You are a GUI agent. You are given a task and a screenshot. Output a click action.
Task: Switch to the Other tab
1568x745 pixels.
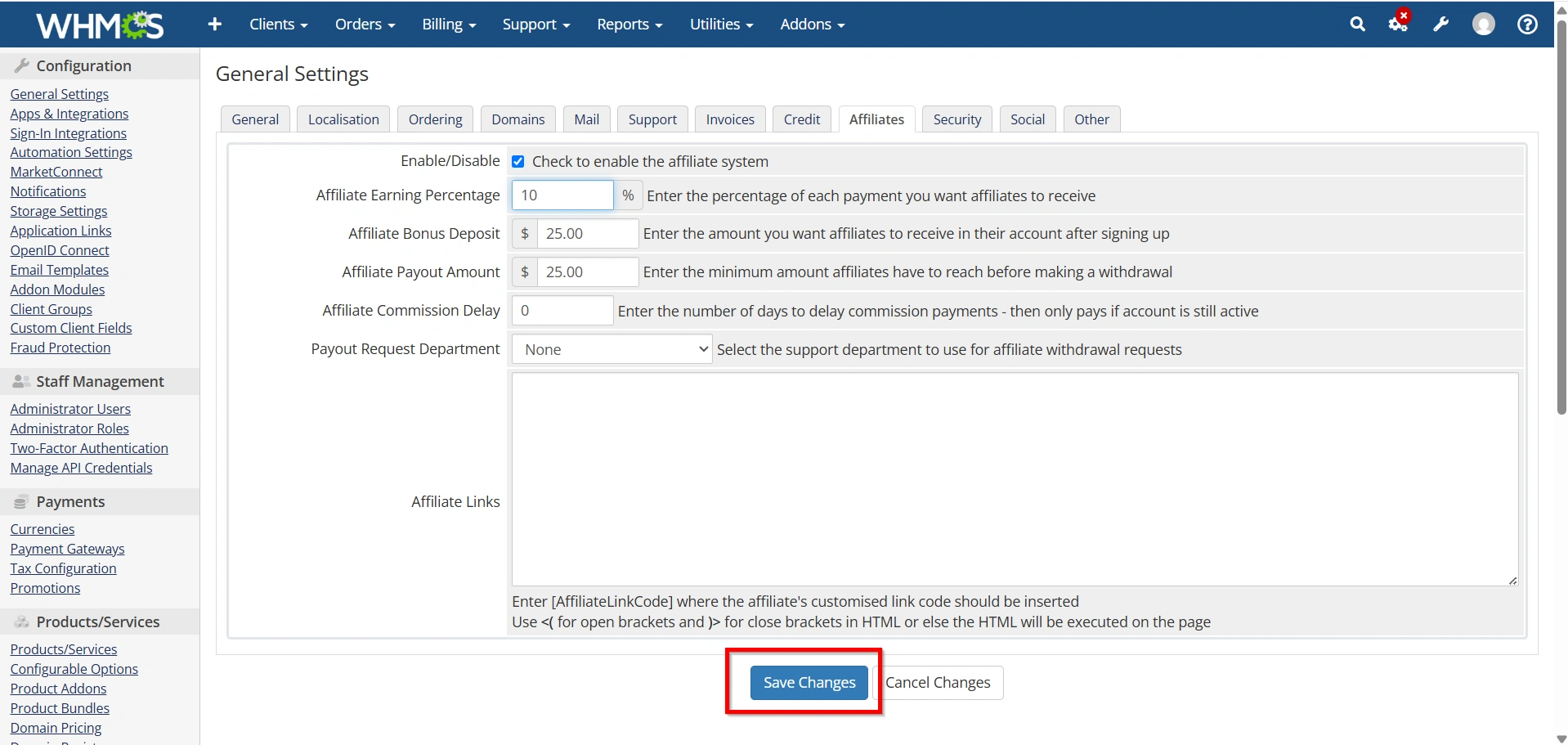(x=1091, y=119)
